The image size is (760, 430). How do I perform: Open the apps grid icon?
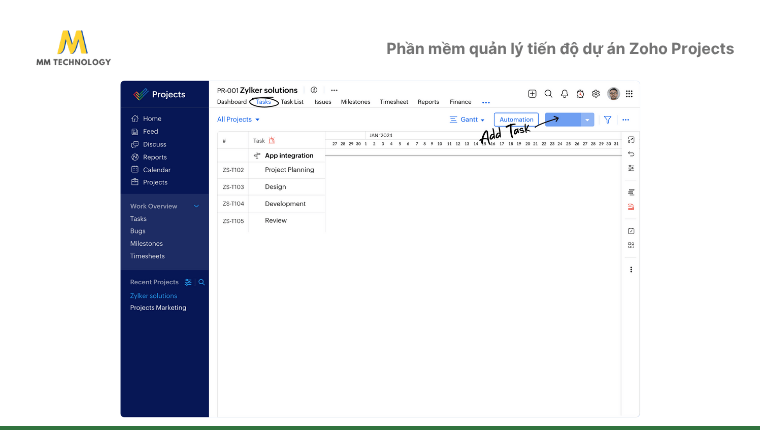click(x=629, y=94)
